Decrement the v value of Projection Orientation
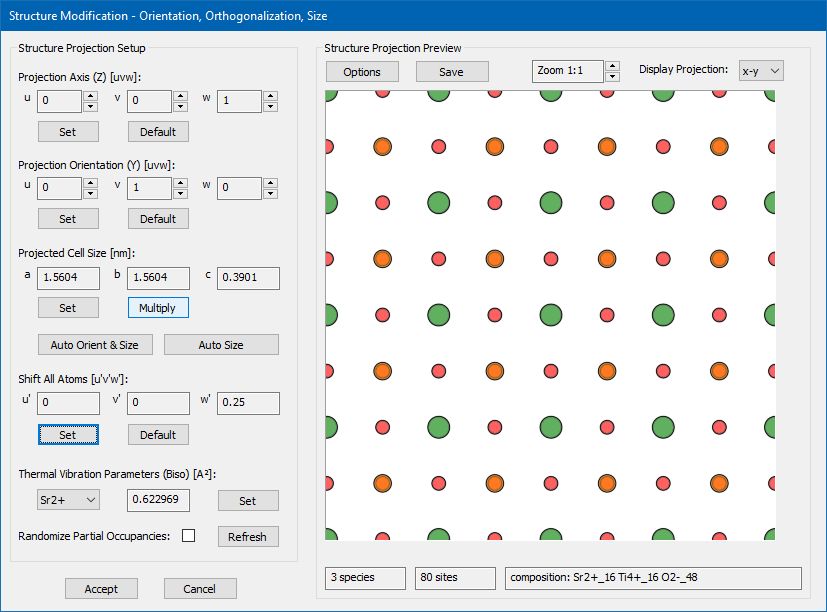827x612 pixels. [x=180, y=192]
